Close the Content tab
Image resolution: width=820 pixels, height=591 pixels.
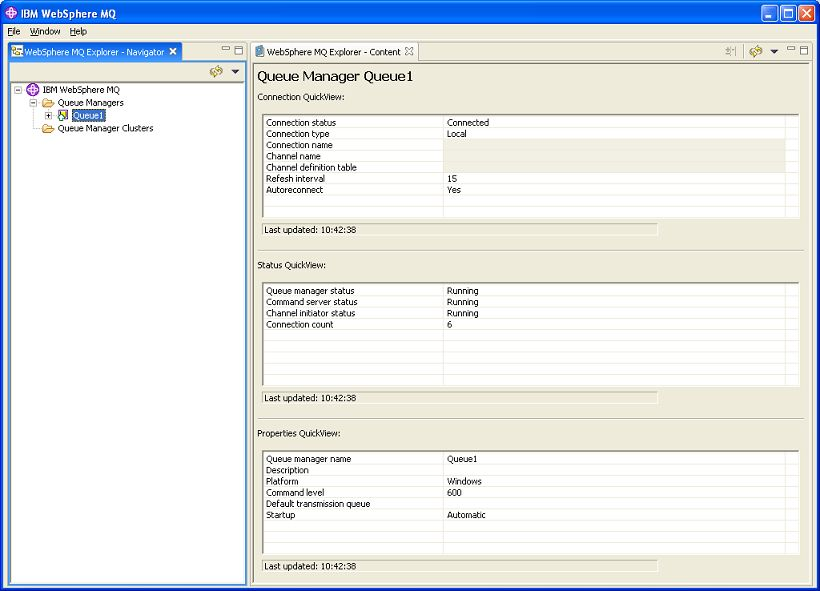point(409,51)
